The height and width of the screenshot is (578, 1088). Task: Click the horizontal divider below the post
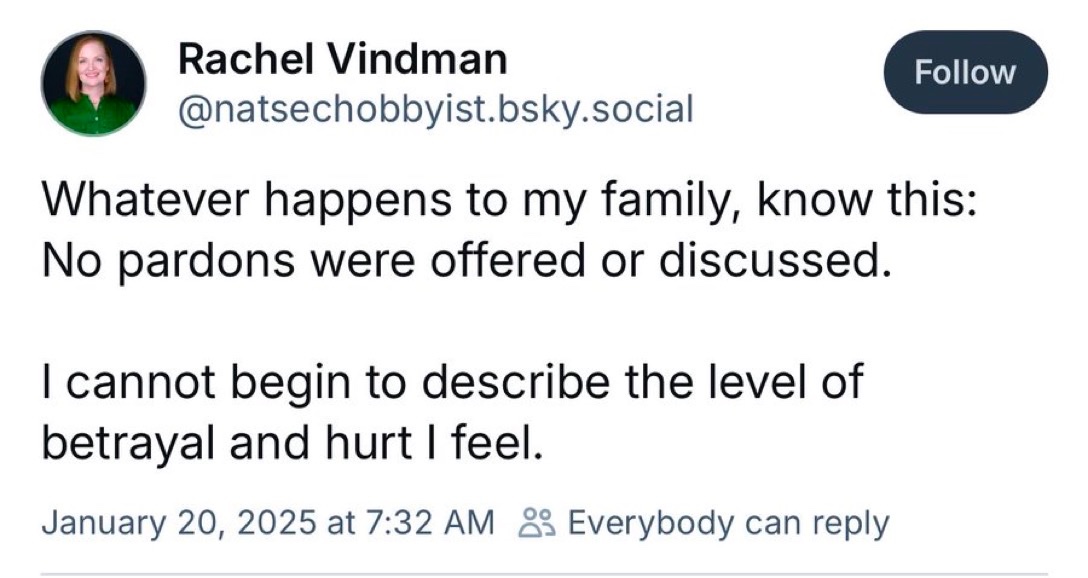[x=544, y=573]
